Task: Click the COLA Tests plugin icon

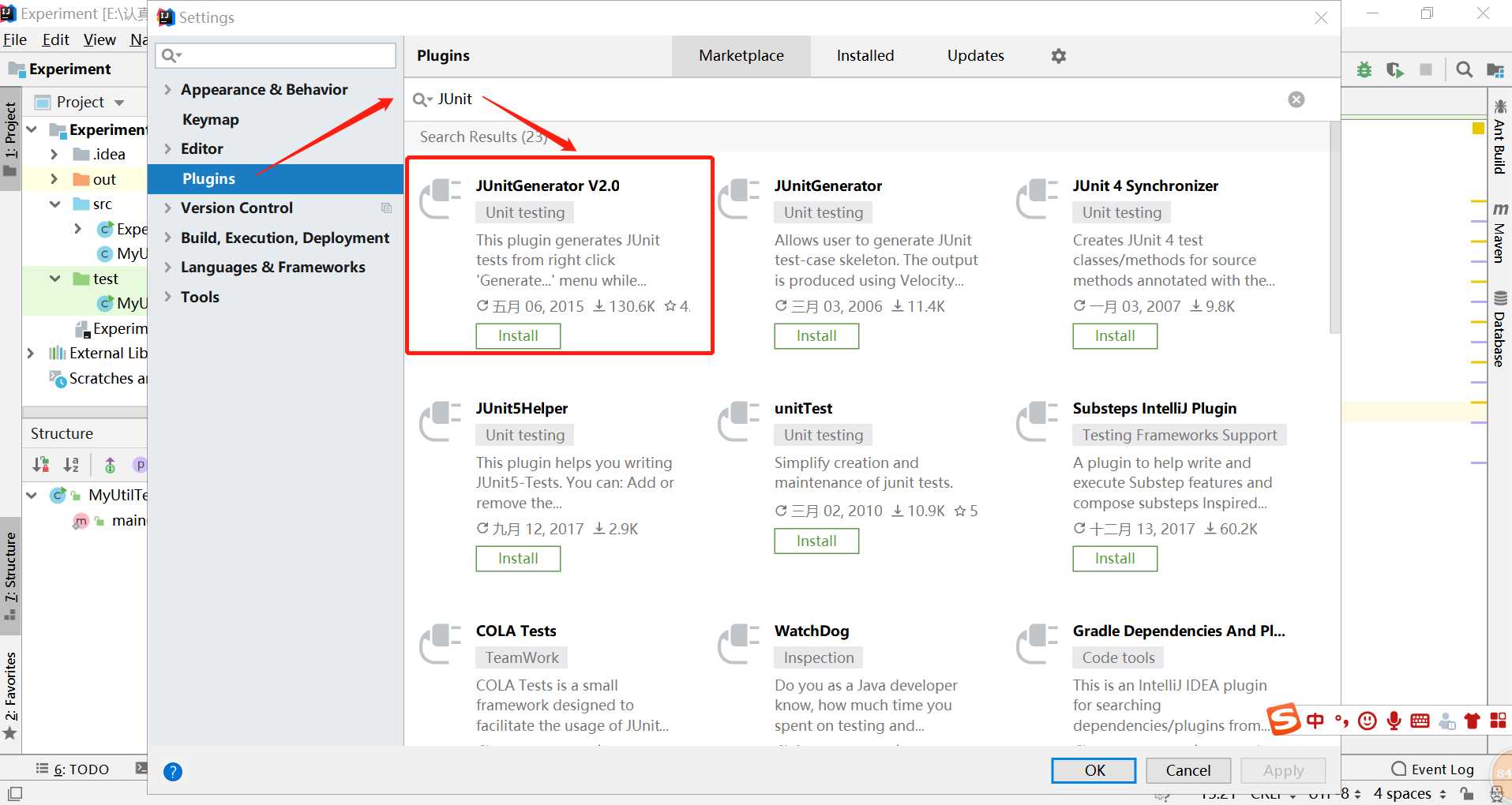Action: (441, 644)
